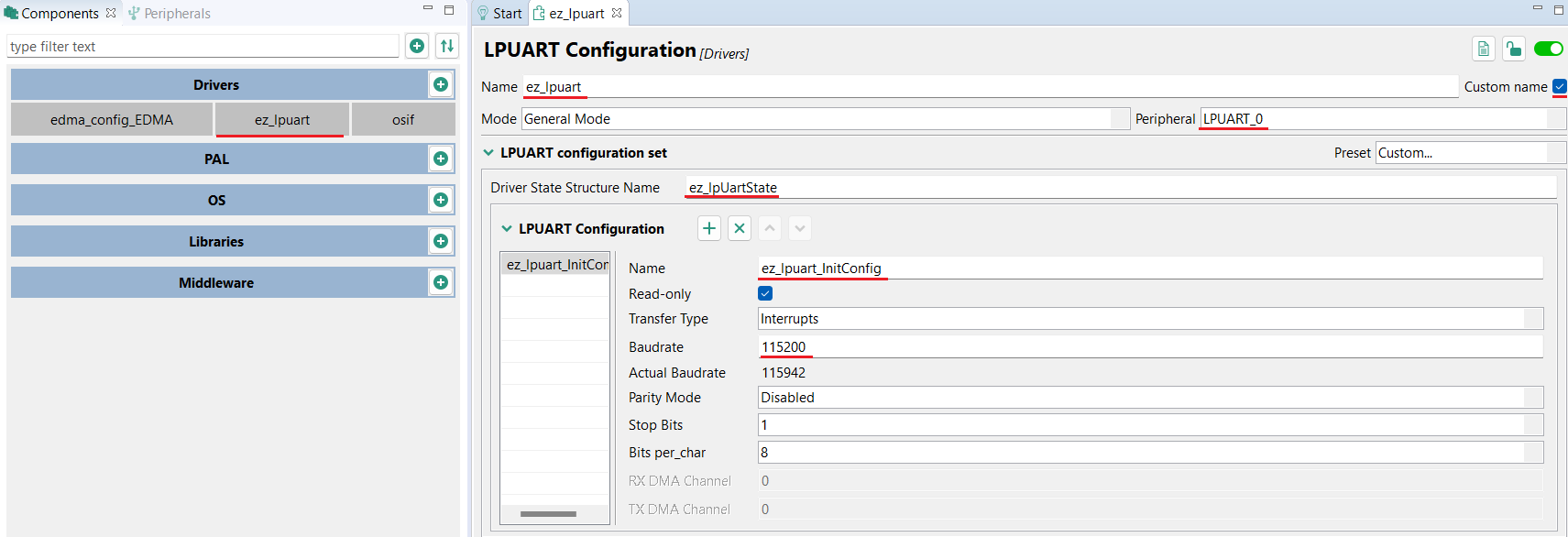Click the Baudrate field showing 115200

point(1150,347)
